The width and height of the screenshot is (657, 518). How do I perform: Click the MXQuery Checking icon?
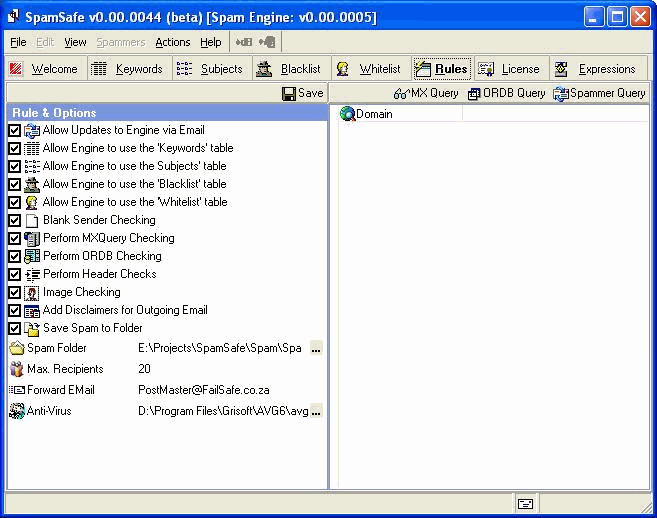tap(32, 238)
